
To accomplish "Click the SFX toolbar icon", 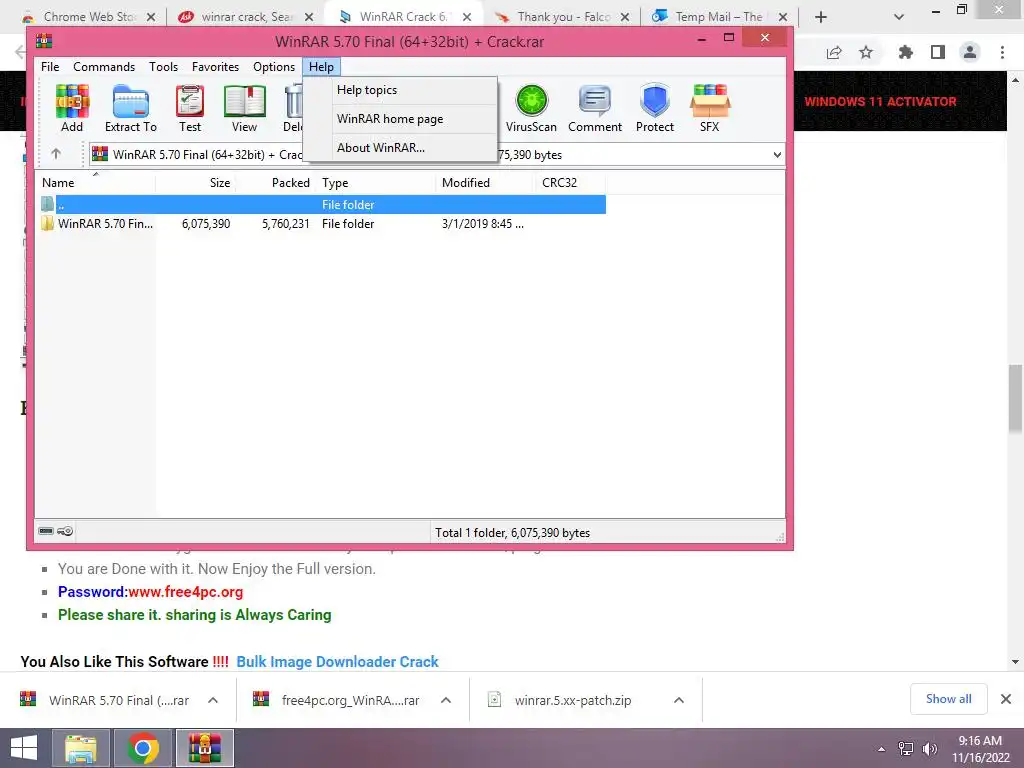I will pyautogui.click(x=710, y=108).
